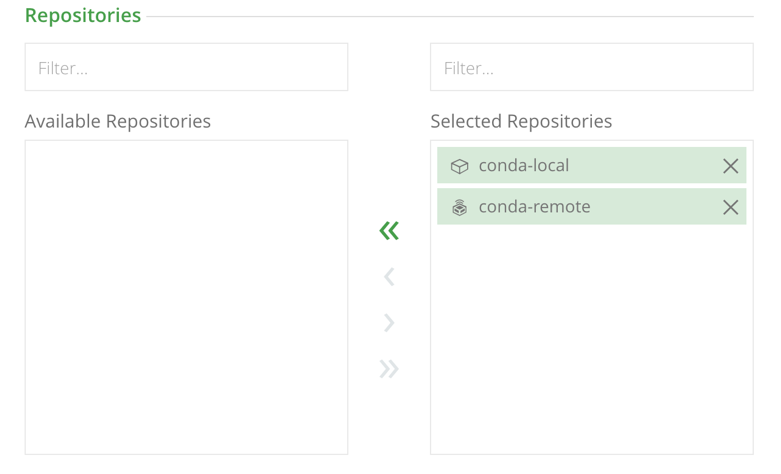Viewport: 781px width, 474px height.
Task: Click the single right chevron arrow
Action: coord(389,323)
